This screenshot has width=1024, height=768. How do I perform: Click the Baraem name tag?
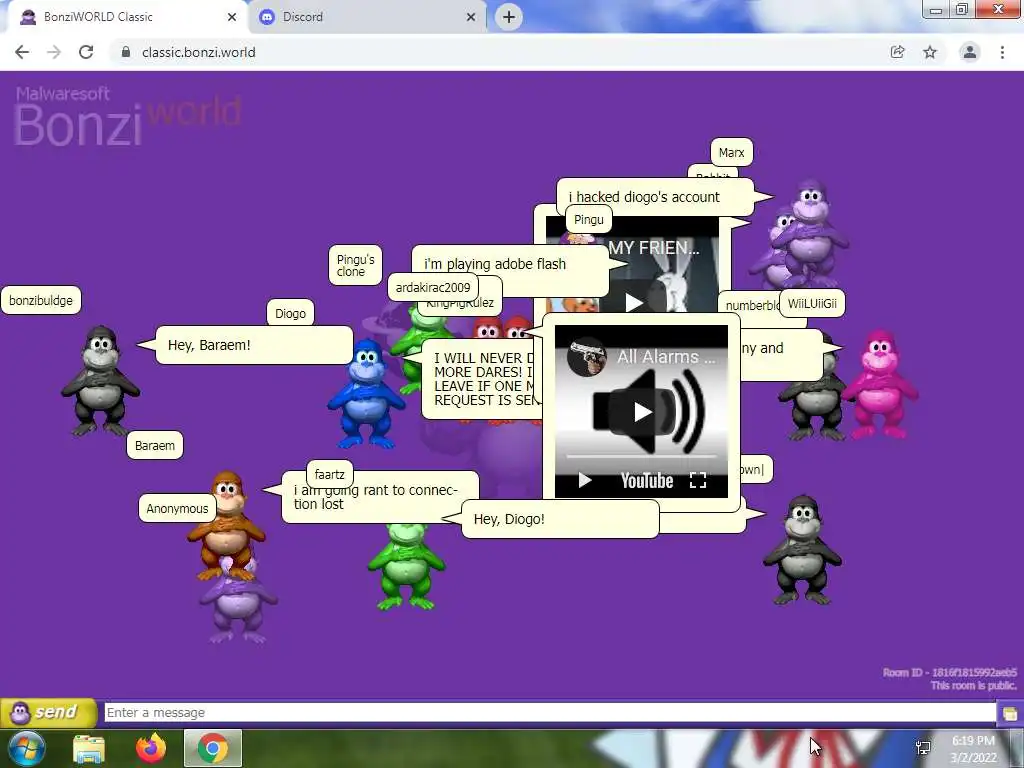tap(155, 445)
